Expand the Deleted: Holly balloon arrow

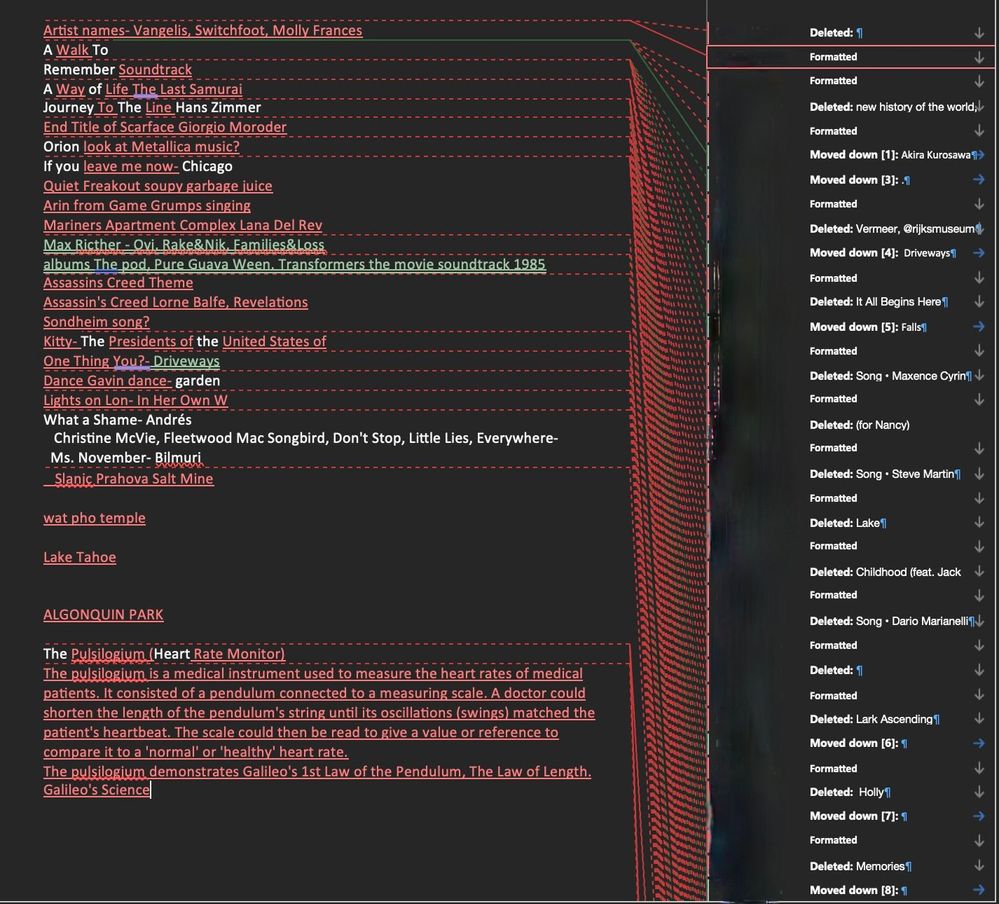tap(980, 792)
